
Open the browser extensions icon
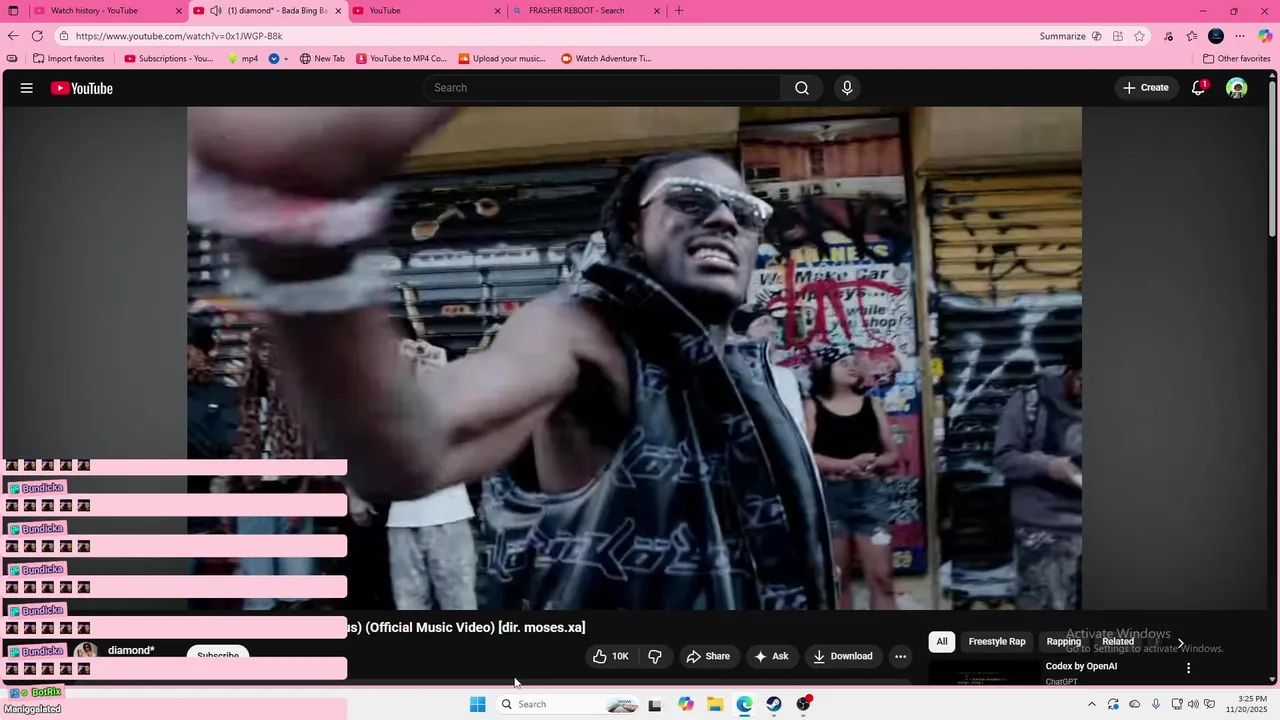click(x=1169, y=36)
